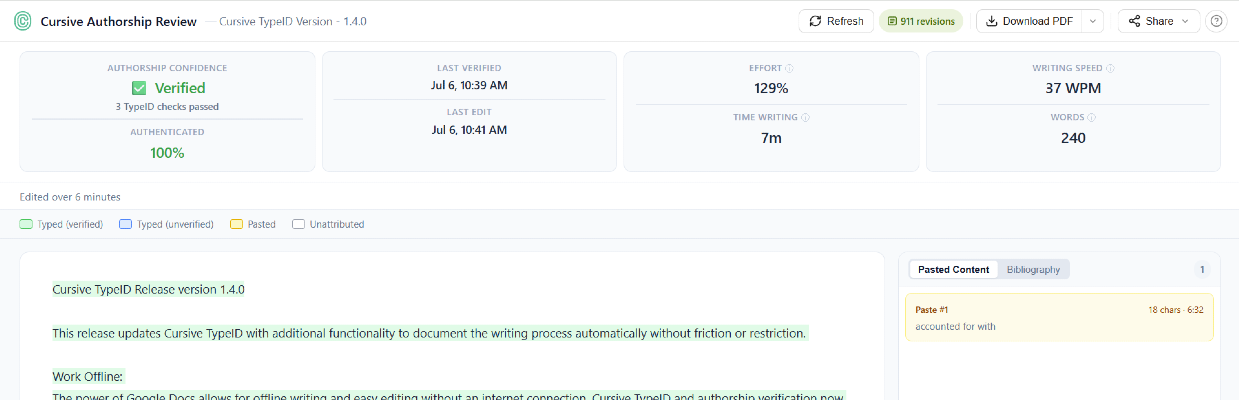
Task: Click the Cursive logo icon
Action: click(22, 21)
